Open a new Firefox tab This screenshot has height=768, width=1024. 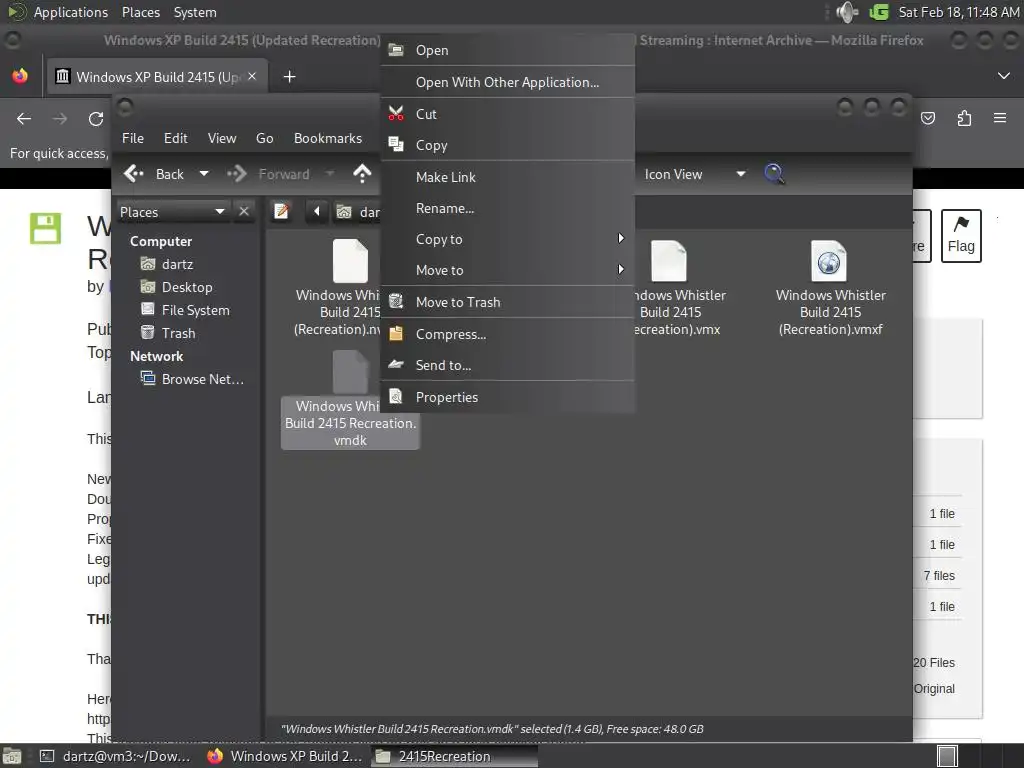tap(289, 76)
